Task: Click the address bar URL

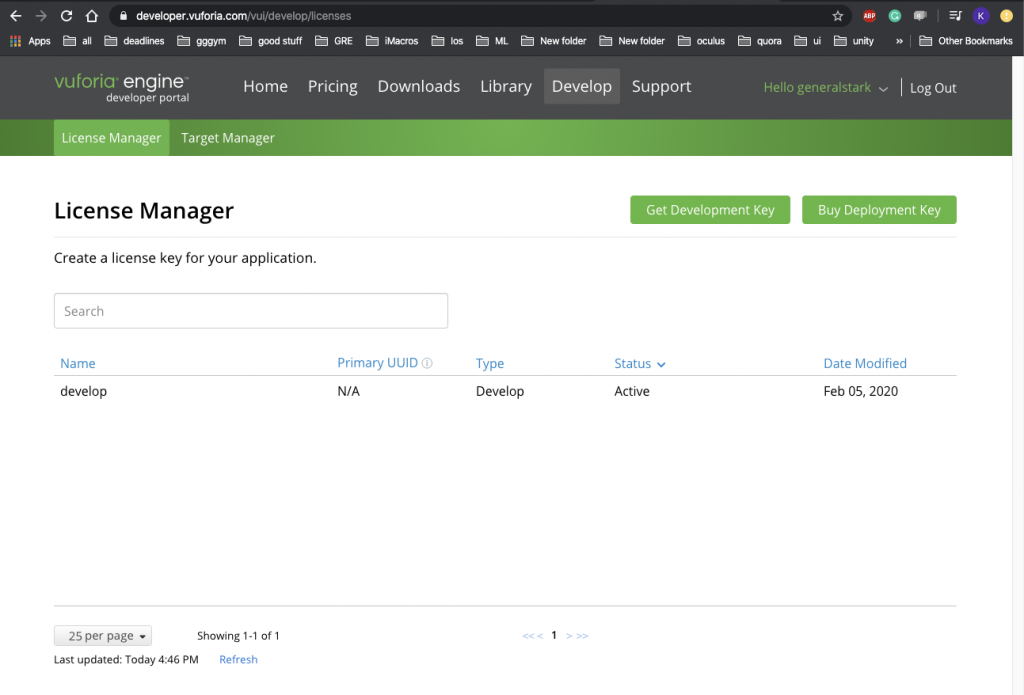Action: click(x=244, y=16)
